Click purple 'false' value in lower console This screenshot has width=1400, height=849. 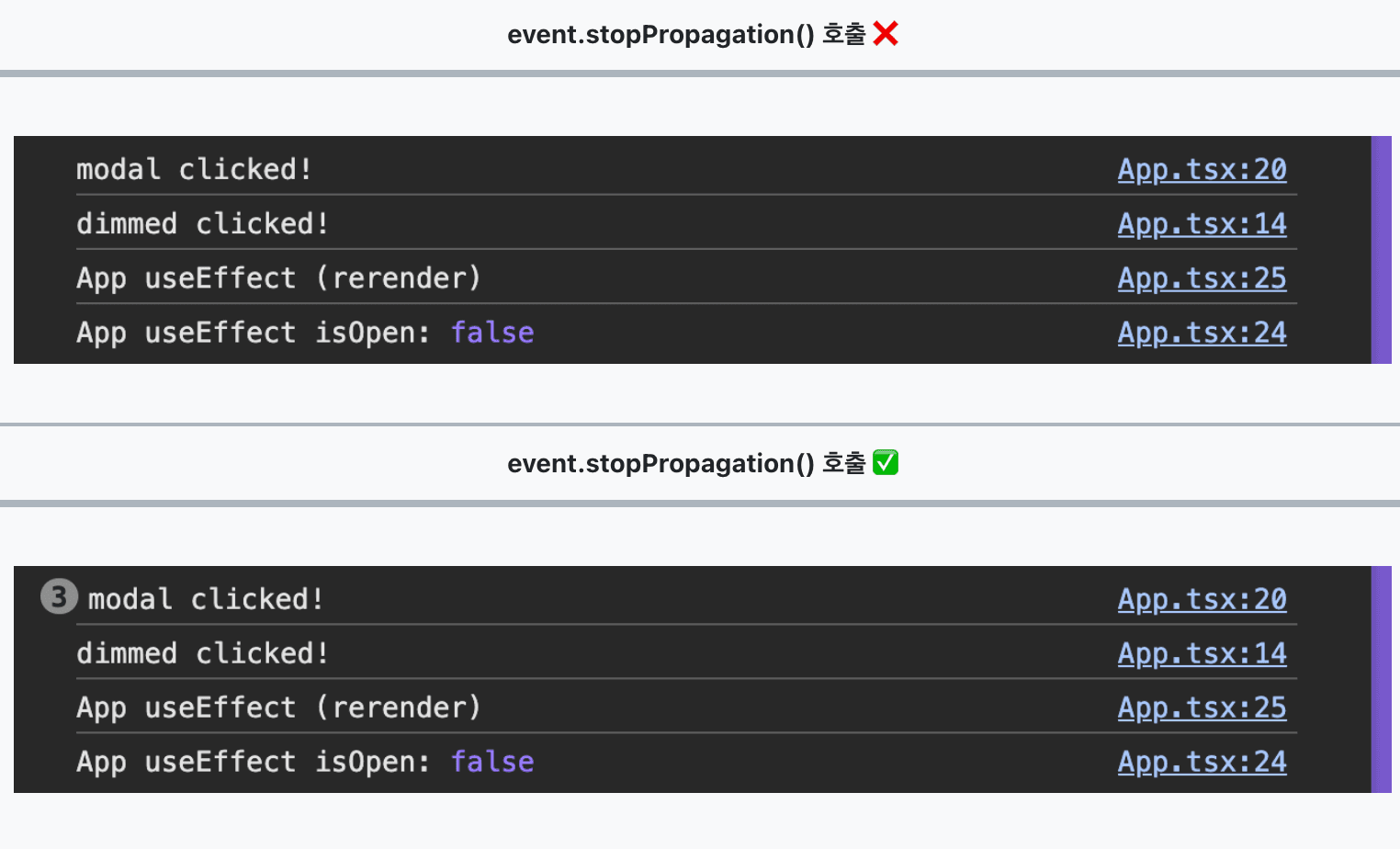[x=492, y=762]
